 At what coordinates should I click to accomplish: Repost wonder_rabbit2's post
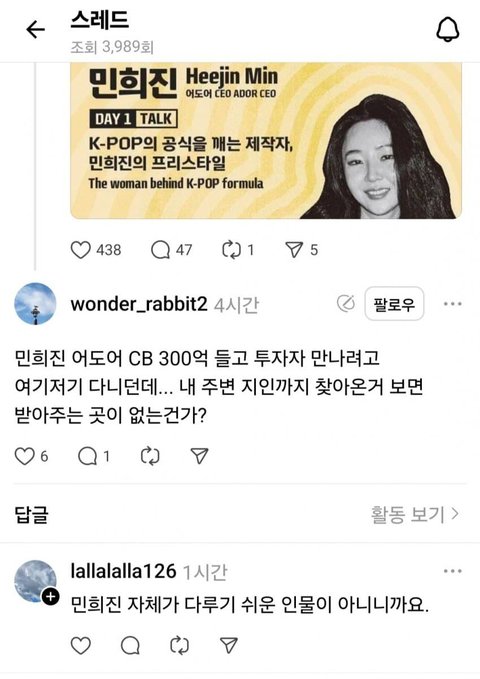click(x=150, y=456)
